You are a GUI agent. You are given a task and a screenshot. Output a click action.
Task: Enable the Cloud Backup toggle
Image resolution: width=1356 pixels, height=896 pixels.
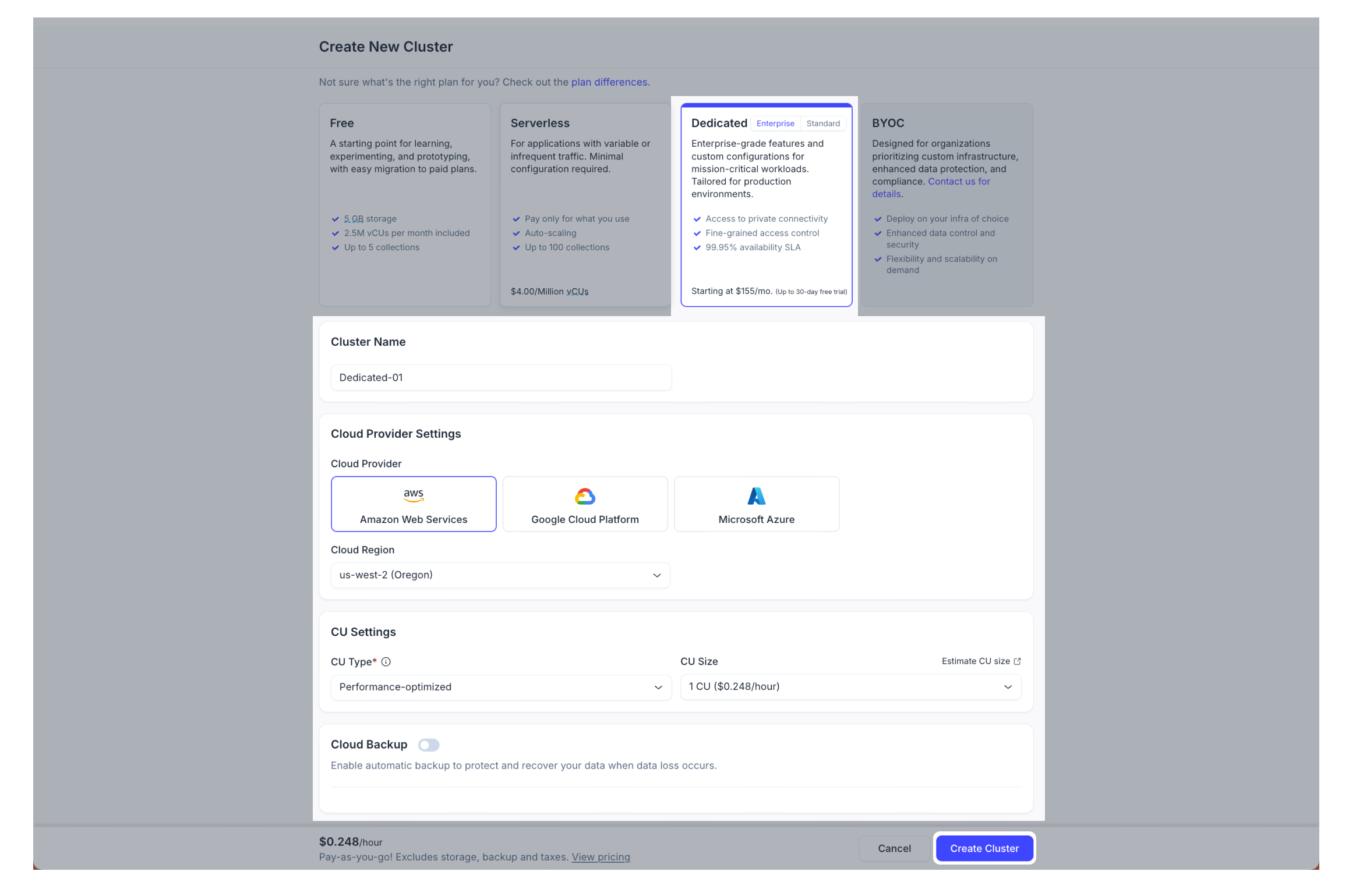[x=429, y=745]
